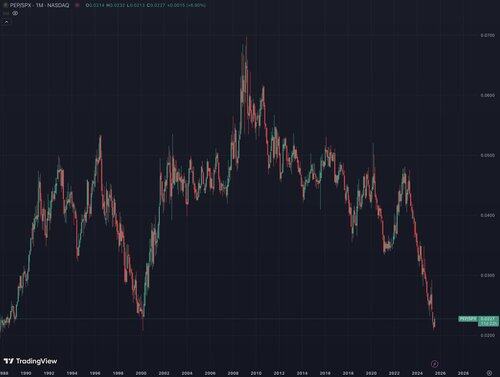Toggle the eye visibility icon below symbol
500x377 pixels.
15,13
